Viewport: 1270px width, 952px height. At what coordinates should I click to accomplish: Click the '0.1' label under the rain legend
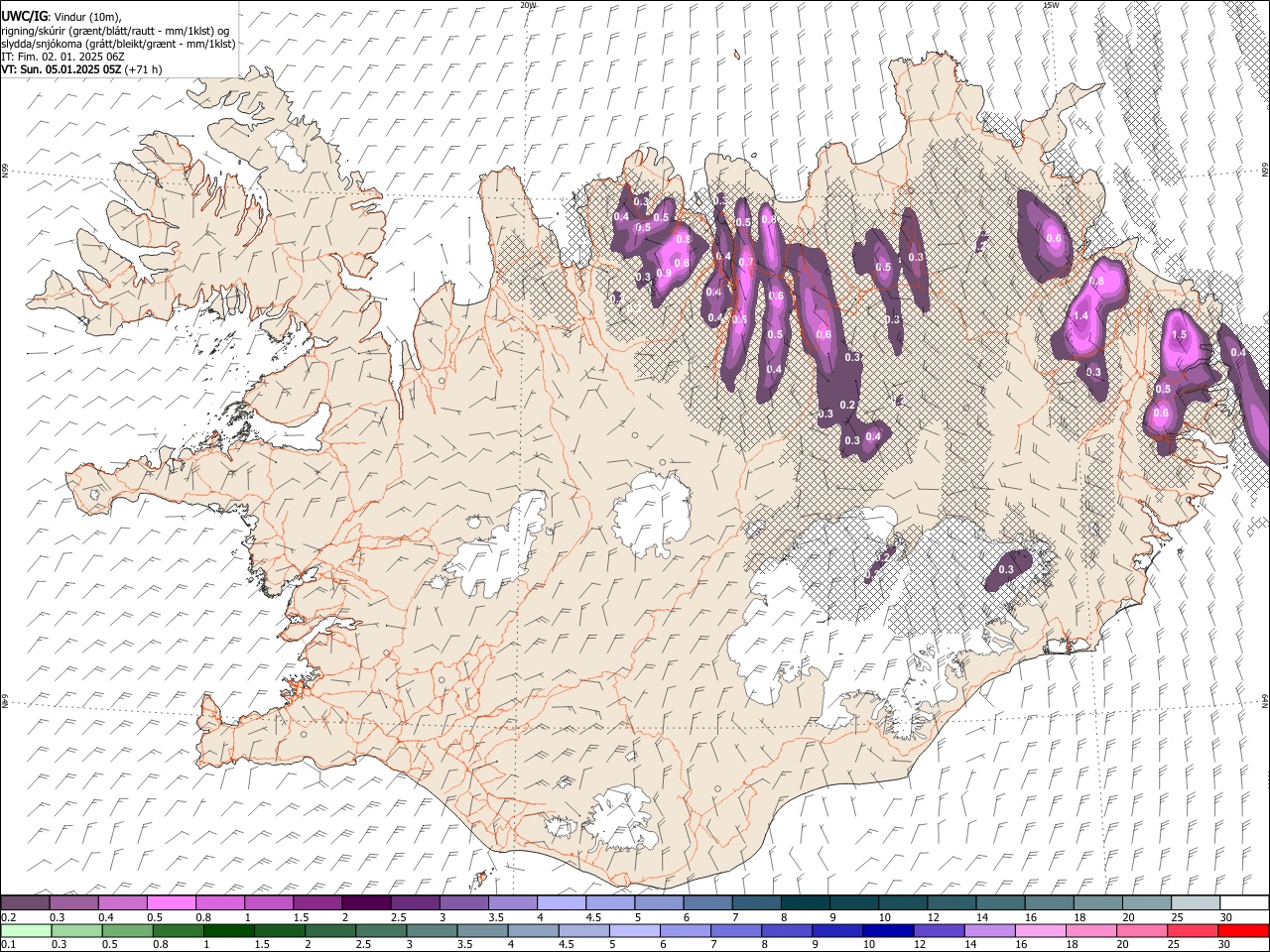[8, 944]
